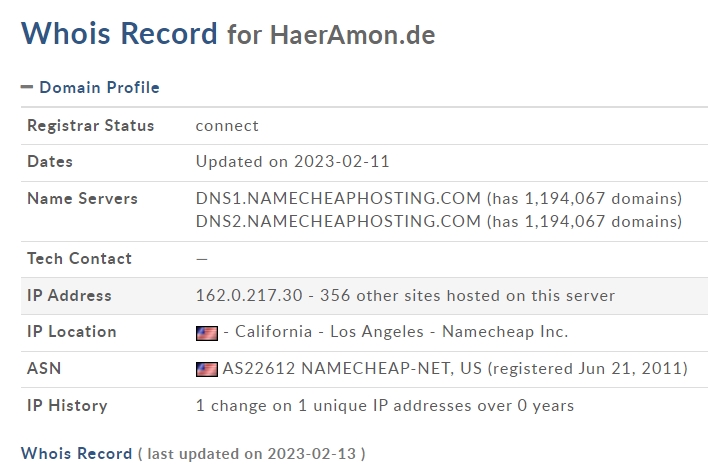The height and width of the screenshot is (470, 708).
Task: Click the US flag beside AS22612
Action: coord(207,369)
